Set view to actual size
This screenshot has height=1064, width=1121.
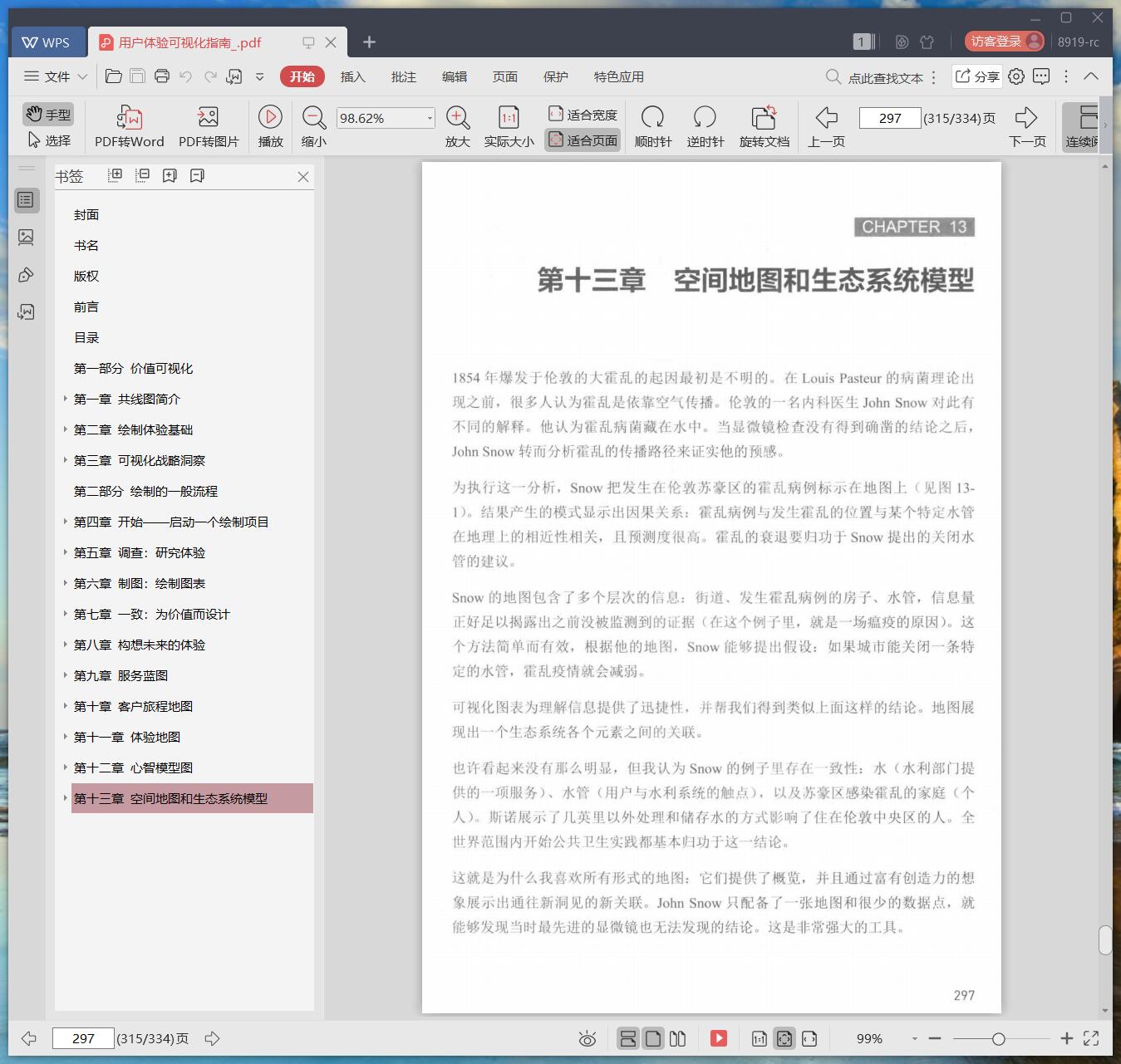pyautogui.click(x=509, y=126)
